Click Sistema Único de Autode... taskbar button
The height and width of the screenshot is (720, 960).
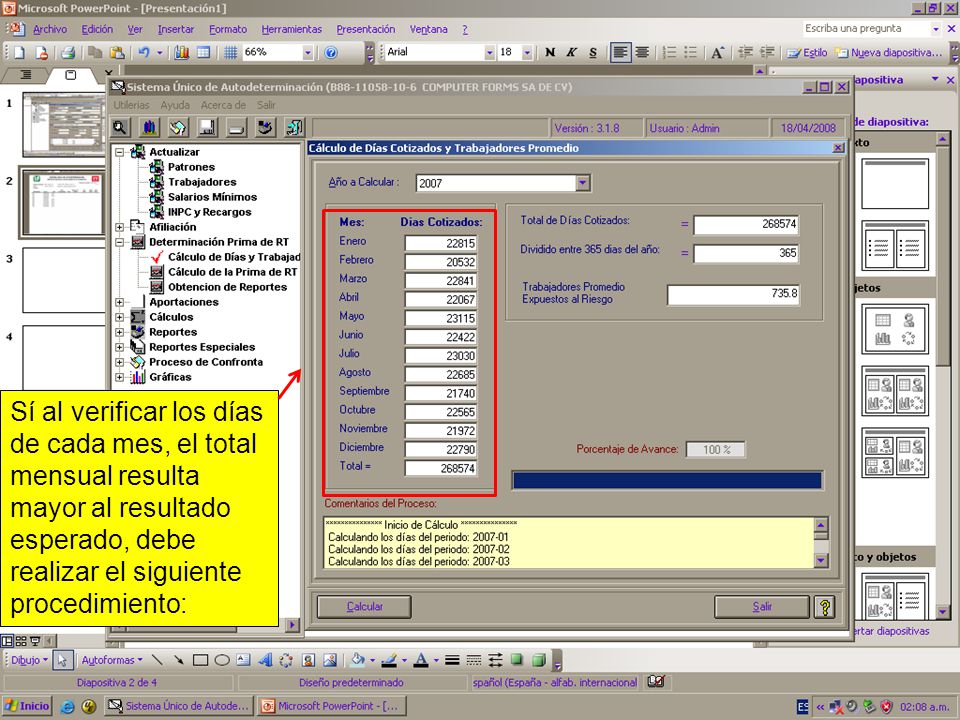179,706
